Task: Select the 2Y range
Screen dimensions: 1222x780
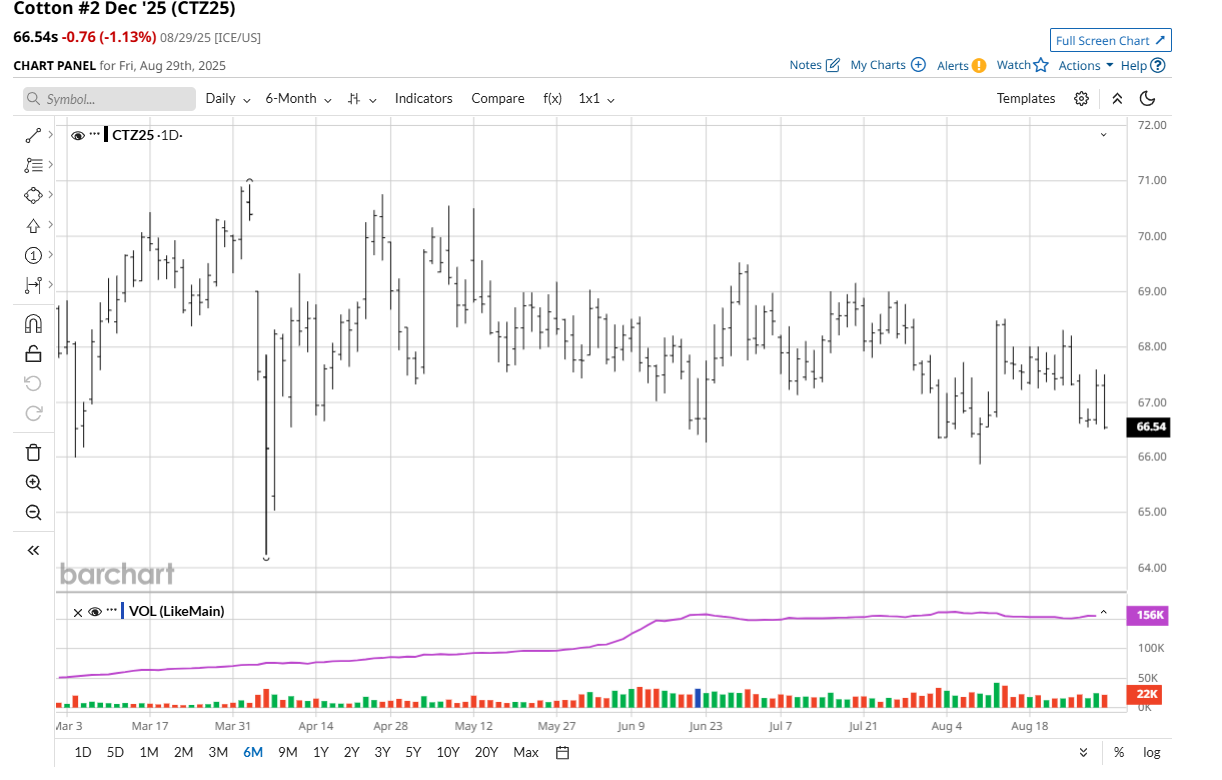Action: (351, 752)
